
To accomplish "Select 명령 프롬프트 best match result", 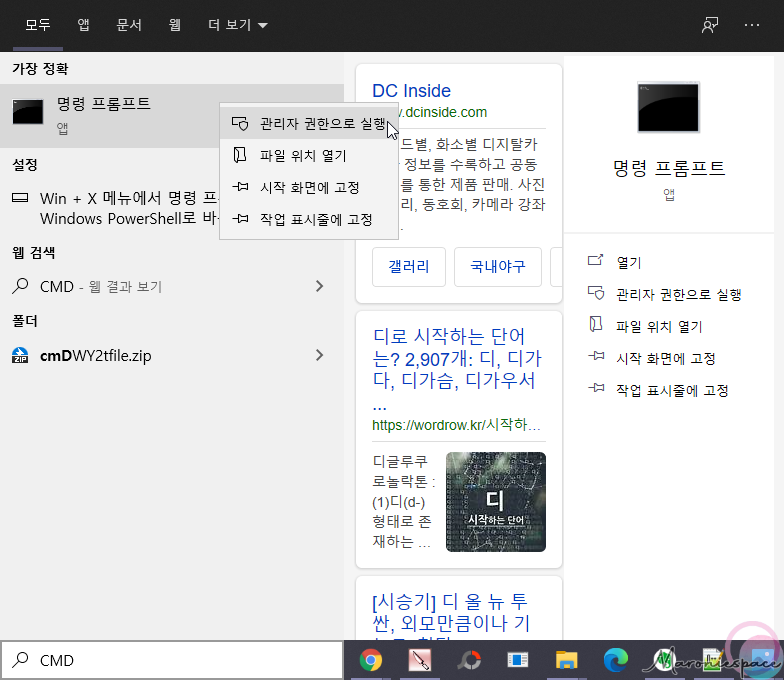I will point(110,116).
